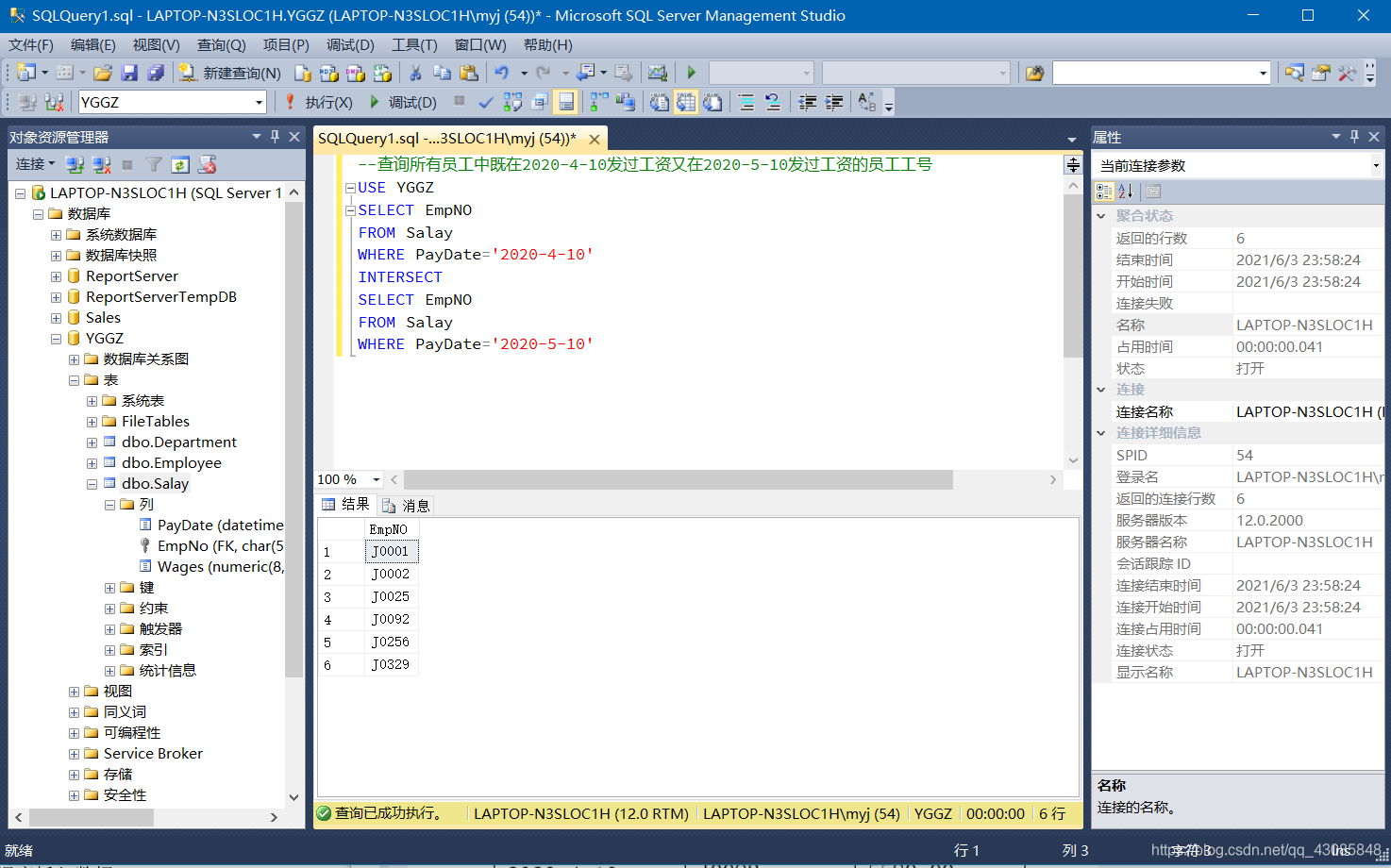This screenshot has height=868, width=1391.
Task: Open a new Analysis Services DMX Query
Action: 355,73
